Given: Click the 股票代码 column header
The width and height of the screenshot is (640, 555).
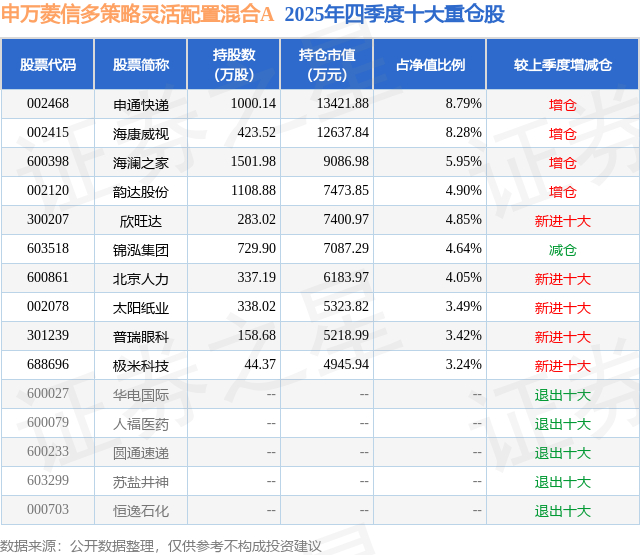Looking at the screenshot, I should tap(48, 64).
